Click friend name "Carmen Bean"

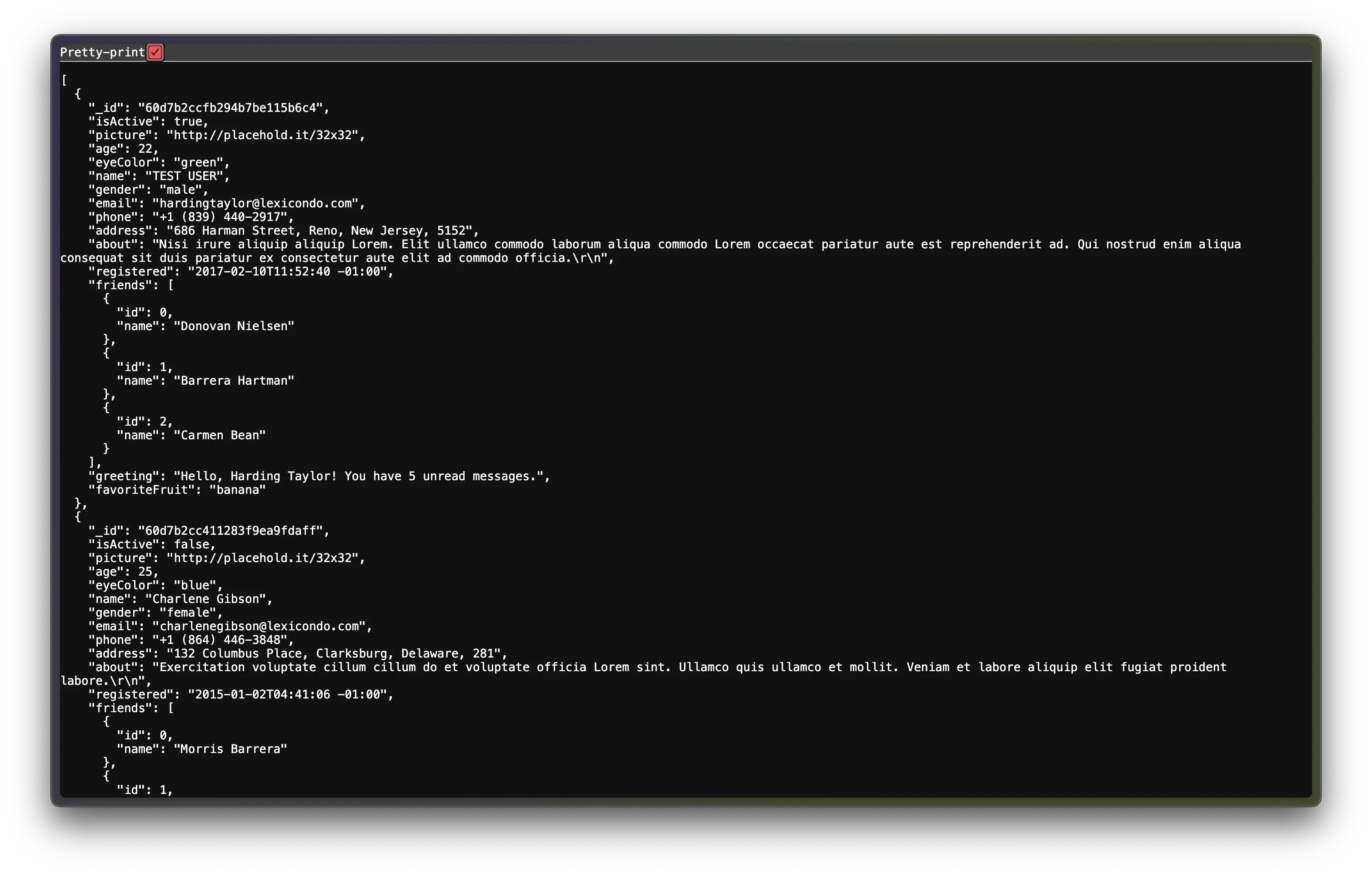point(220,435)
